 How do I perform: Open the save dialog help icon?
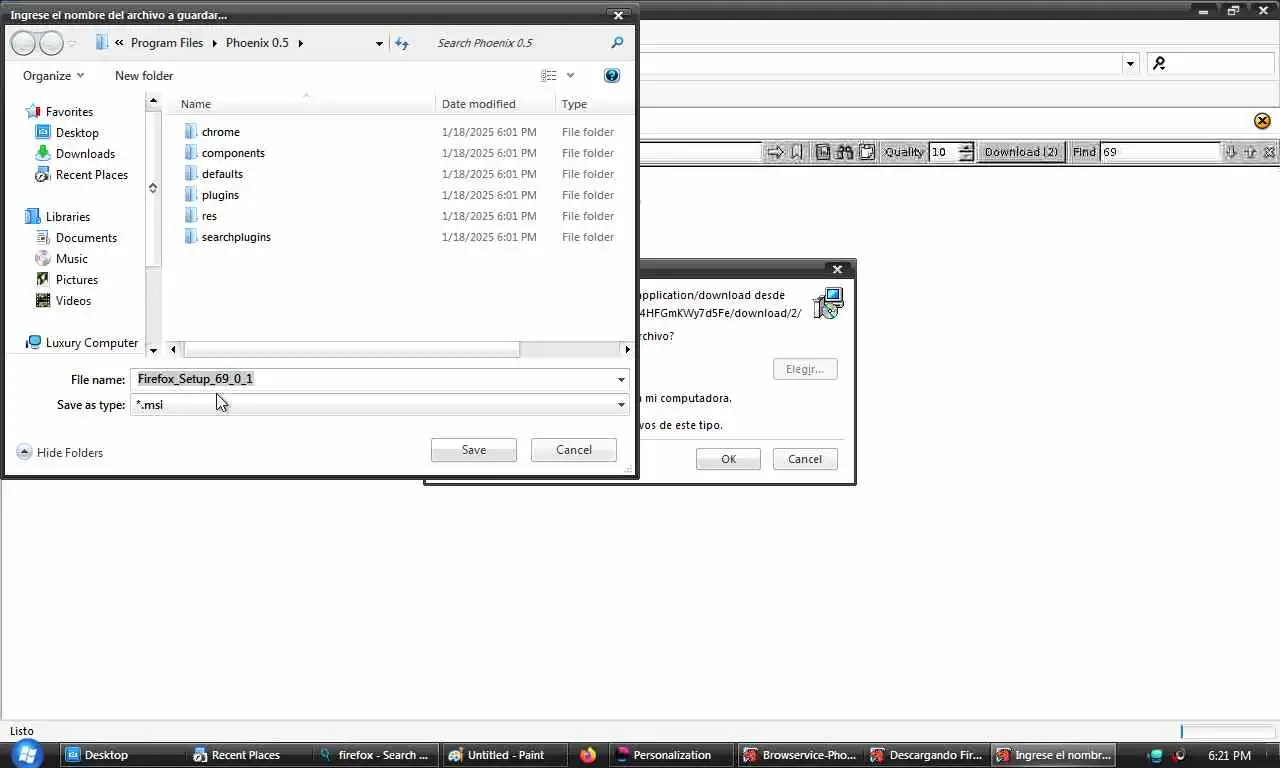612,76
